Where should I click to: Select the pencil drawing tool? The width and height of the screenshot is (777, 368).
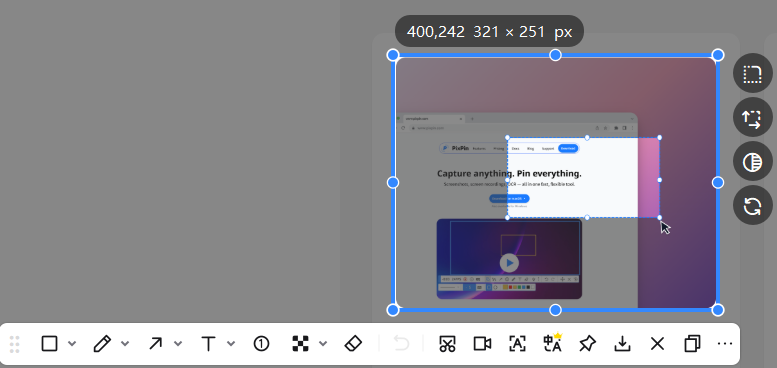[102, 343]
